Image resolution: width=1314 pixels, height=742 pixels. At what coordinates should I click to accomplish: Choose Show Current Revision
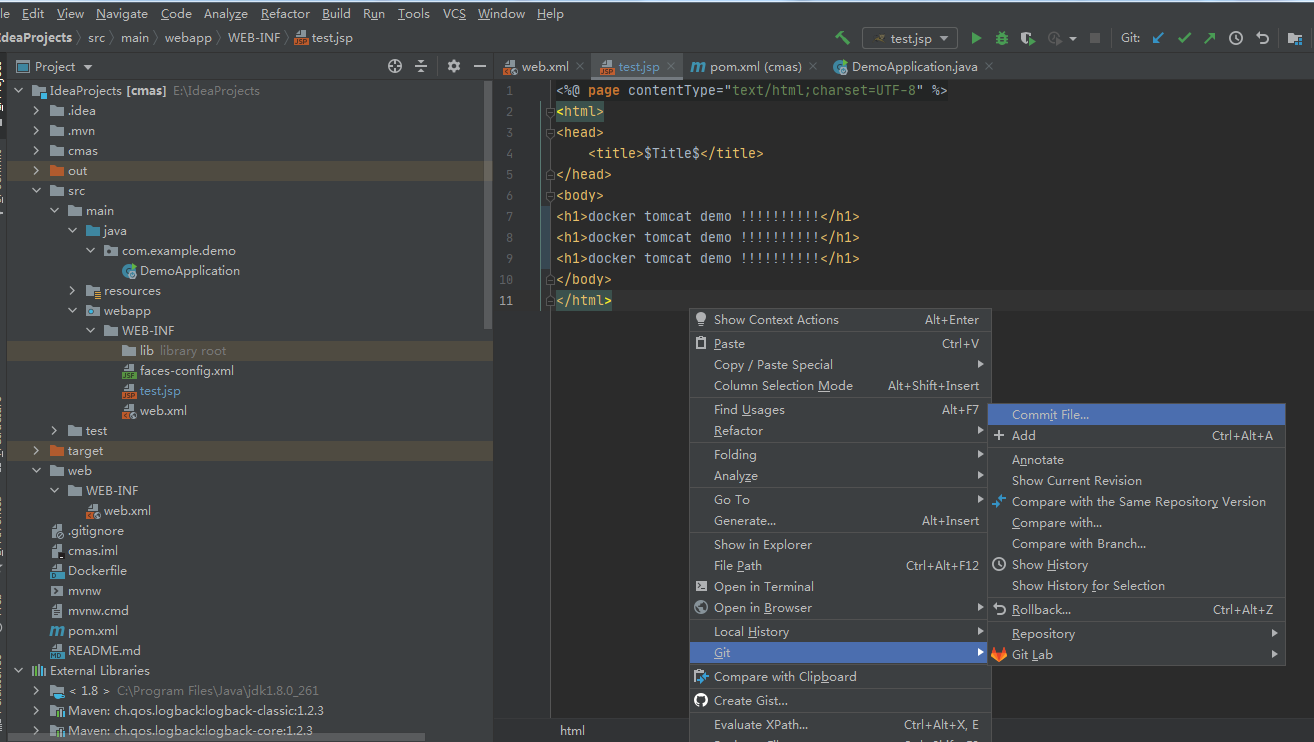(x=1136, y=480)
